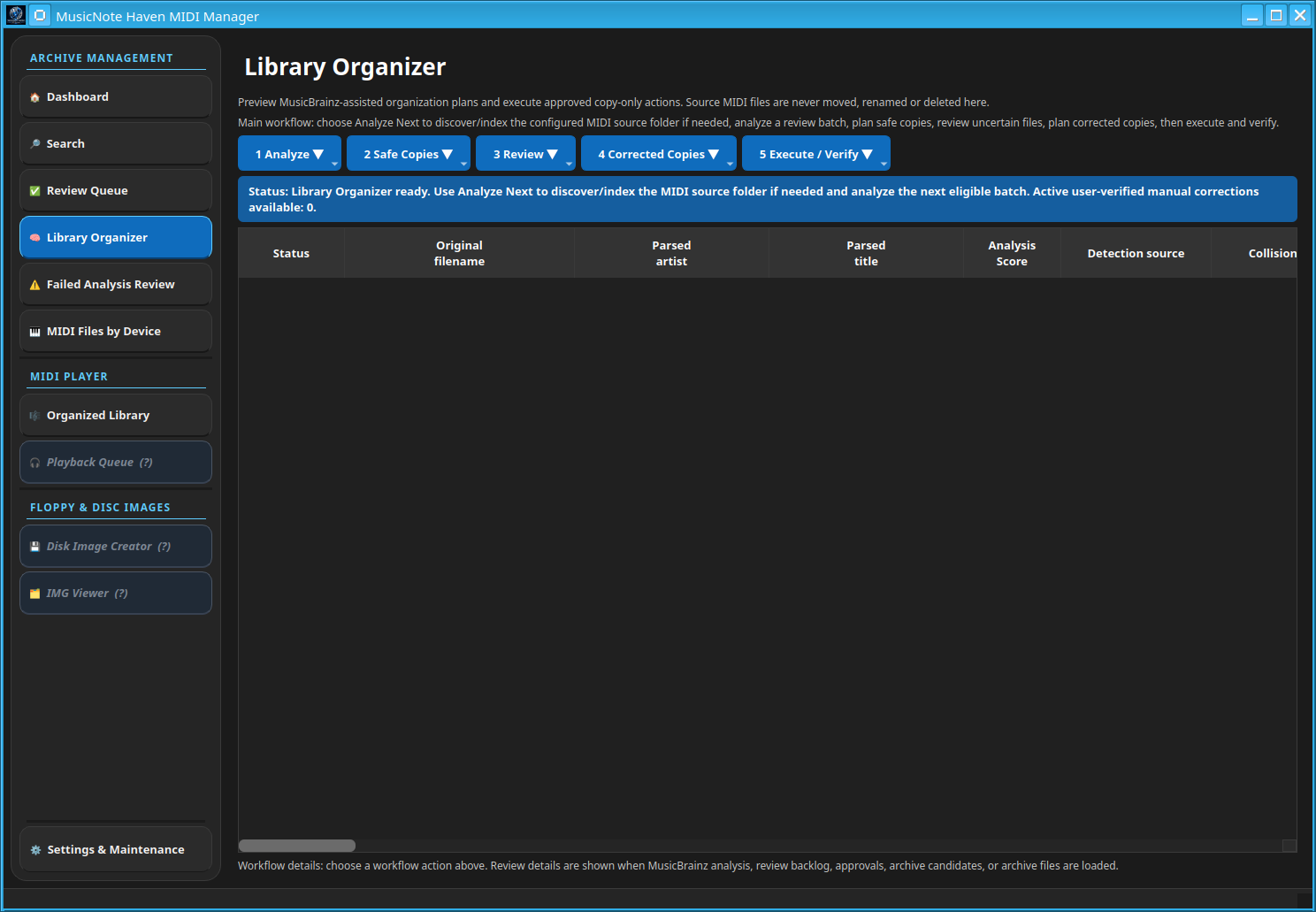Click the Review Queue checkmark icon
The width and height of the screenshot is (1316, 912).
[35, 191]
